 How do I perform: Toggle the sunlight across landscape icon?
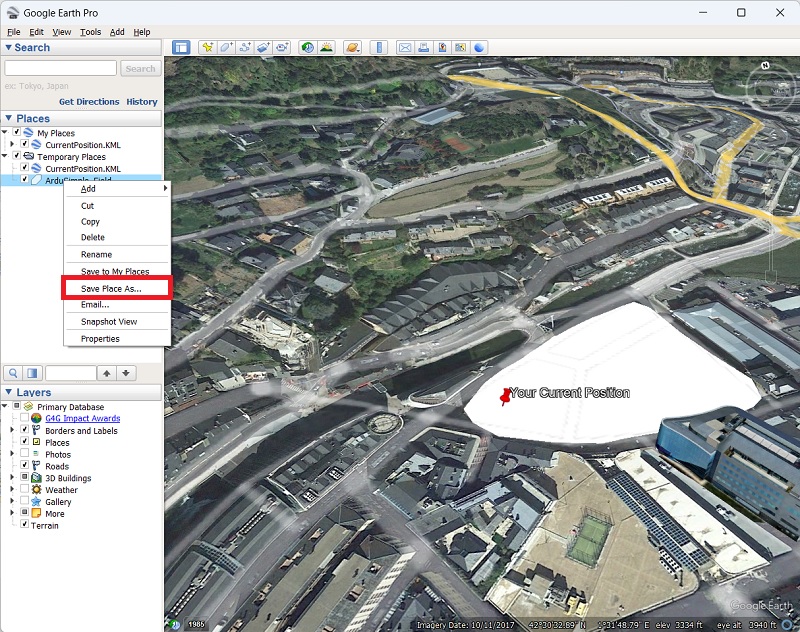(x=326, y=47)
